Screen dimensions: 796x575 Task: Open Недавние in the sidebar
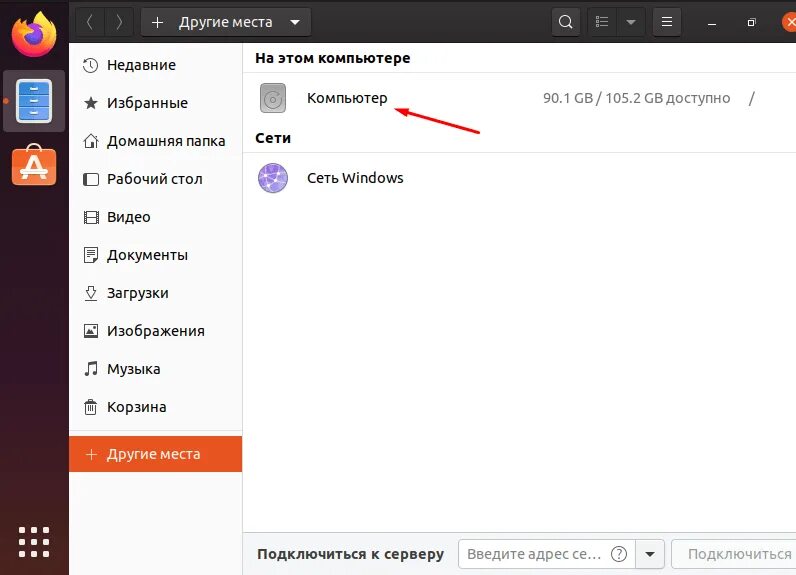[141, 65]
